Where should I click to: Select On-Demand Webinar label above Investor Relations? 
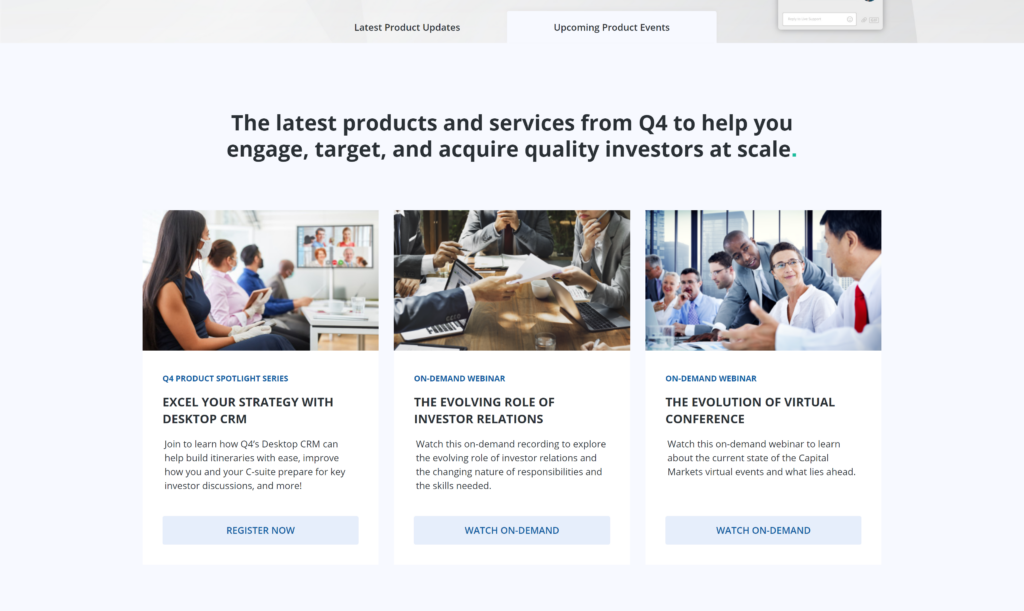(460, 378)
